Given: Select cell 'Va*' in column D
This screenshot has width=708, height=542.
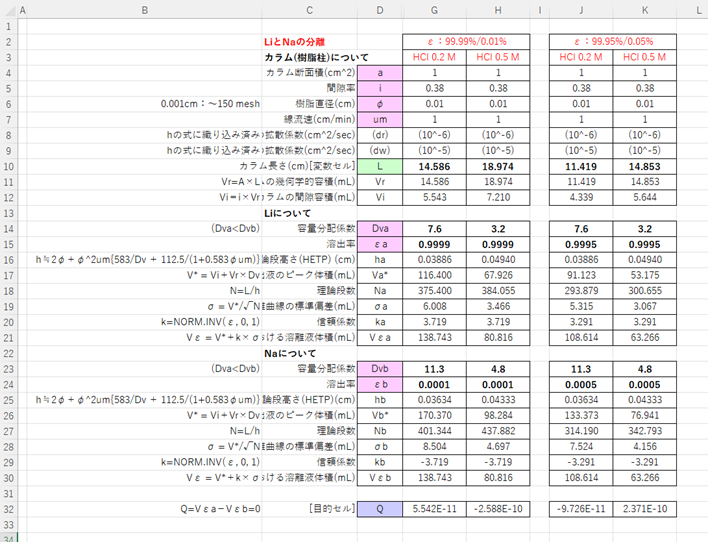Looking at the screenshot, I should point(380,276).
